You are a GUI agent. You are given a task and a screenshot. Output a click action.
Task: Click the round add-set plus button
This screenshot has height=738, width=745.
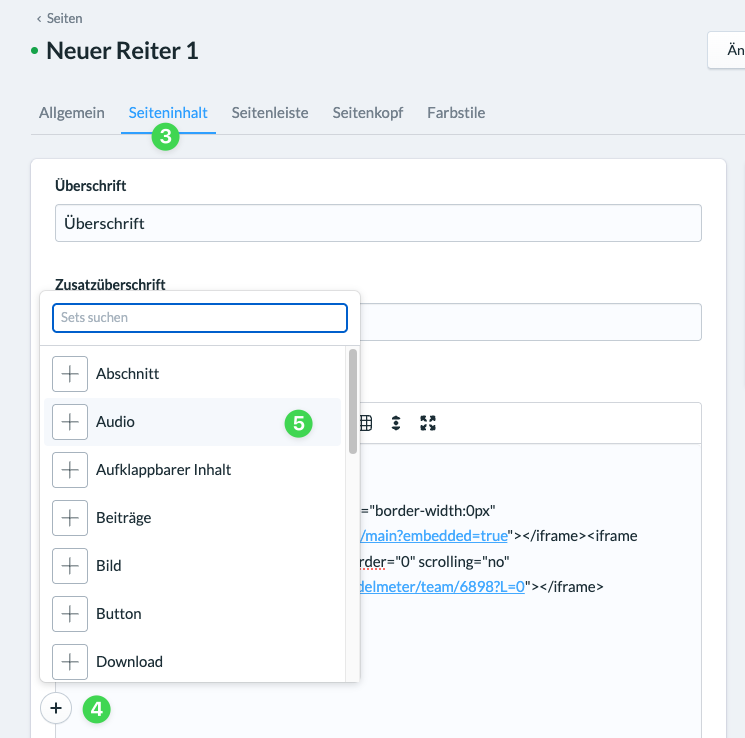click(56, 708)
